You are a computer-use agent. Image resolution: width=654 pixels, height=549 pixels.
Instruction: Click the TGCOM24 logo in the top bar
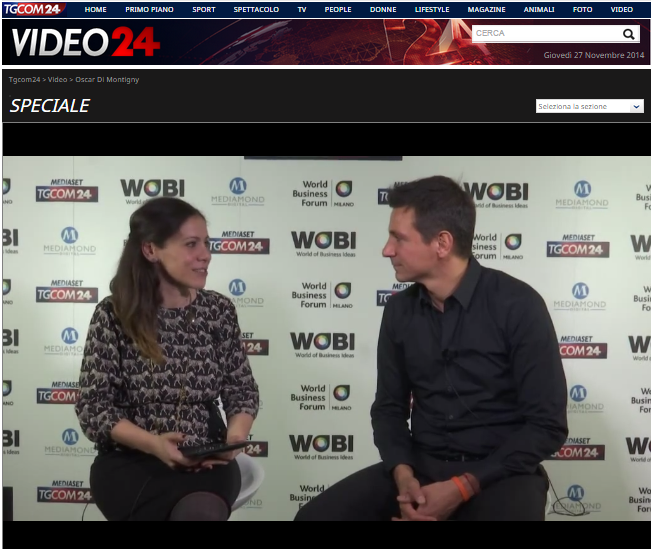click(x=33, y=9)
